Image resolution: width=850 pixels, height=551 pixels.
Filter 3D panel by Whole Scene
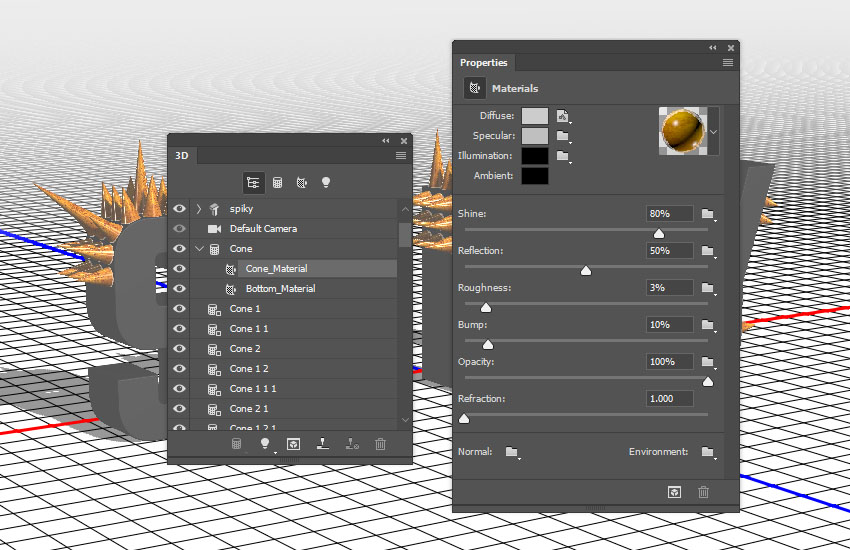click(253, 183)
